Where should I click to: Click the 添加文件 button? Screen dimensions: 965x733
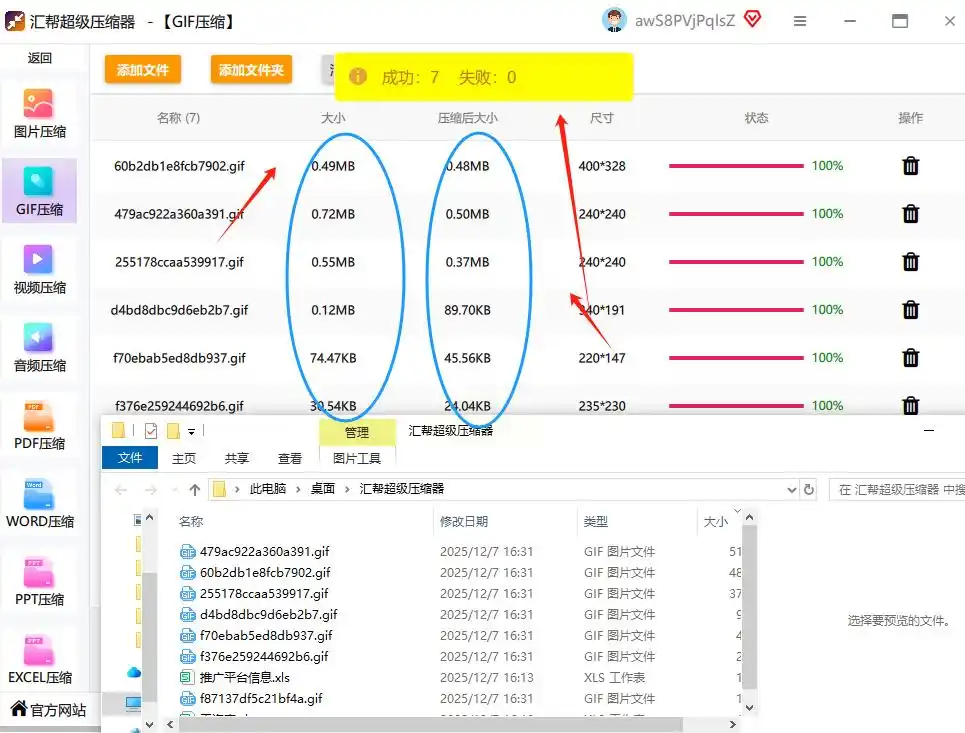[x=143, y=70]
